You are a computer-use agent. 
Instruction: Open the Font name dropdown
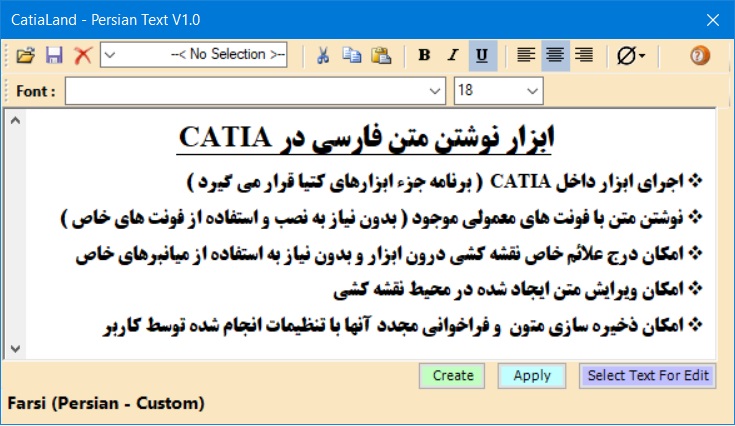pos(435,91)
